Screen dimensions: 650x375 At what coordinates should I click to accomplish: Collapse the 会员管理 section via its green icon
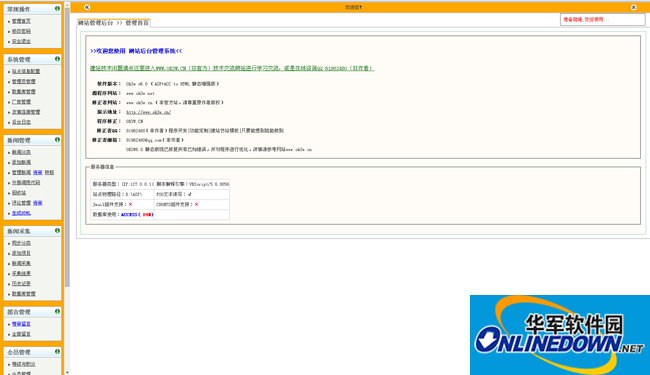click(x=57, y=351)
